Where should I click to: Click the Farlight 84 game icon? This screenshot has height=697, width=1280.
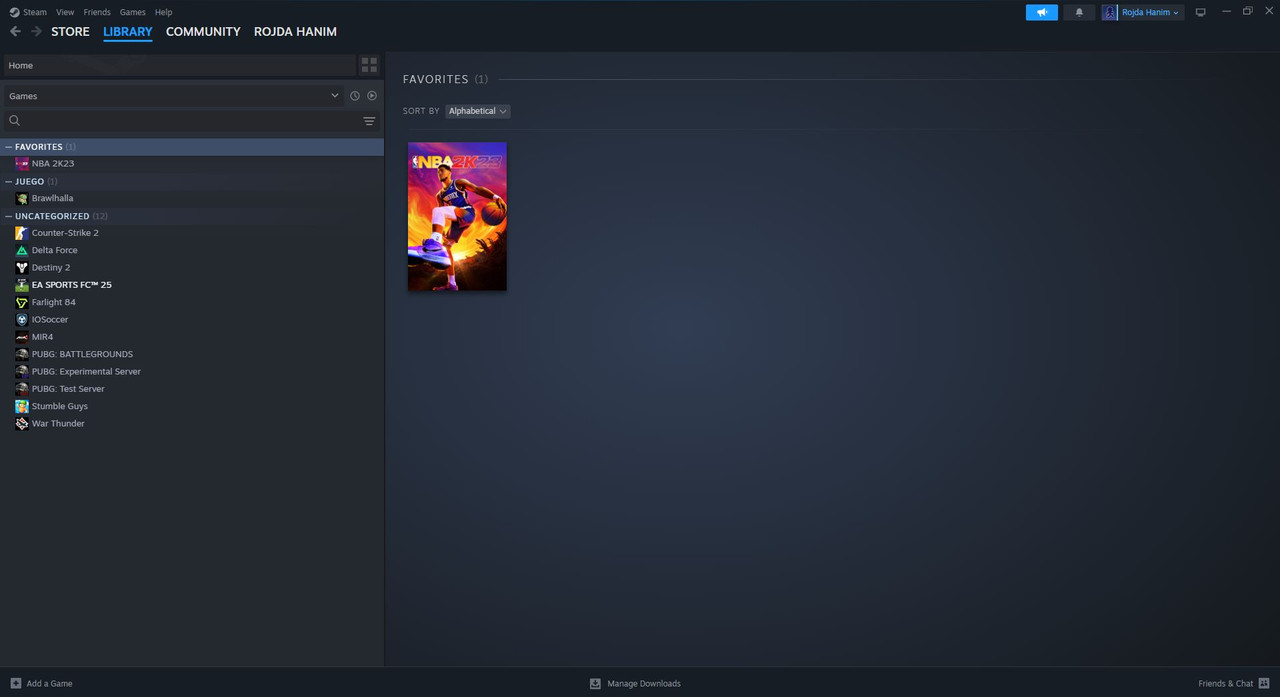pos(22,302)
